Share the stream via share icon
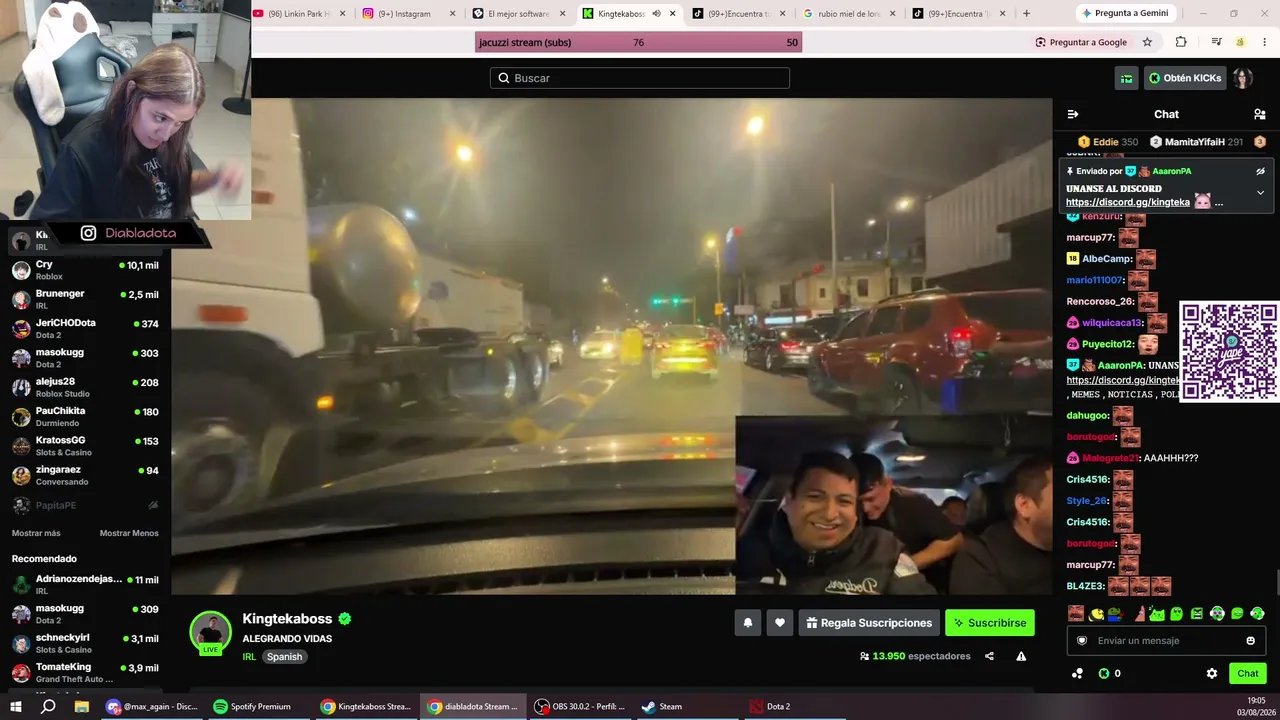Screen dimensions: 1280x720 pyautogui.click(x=989, y=656)
